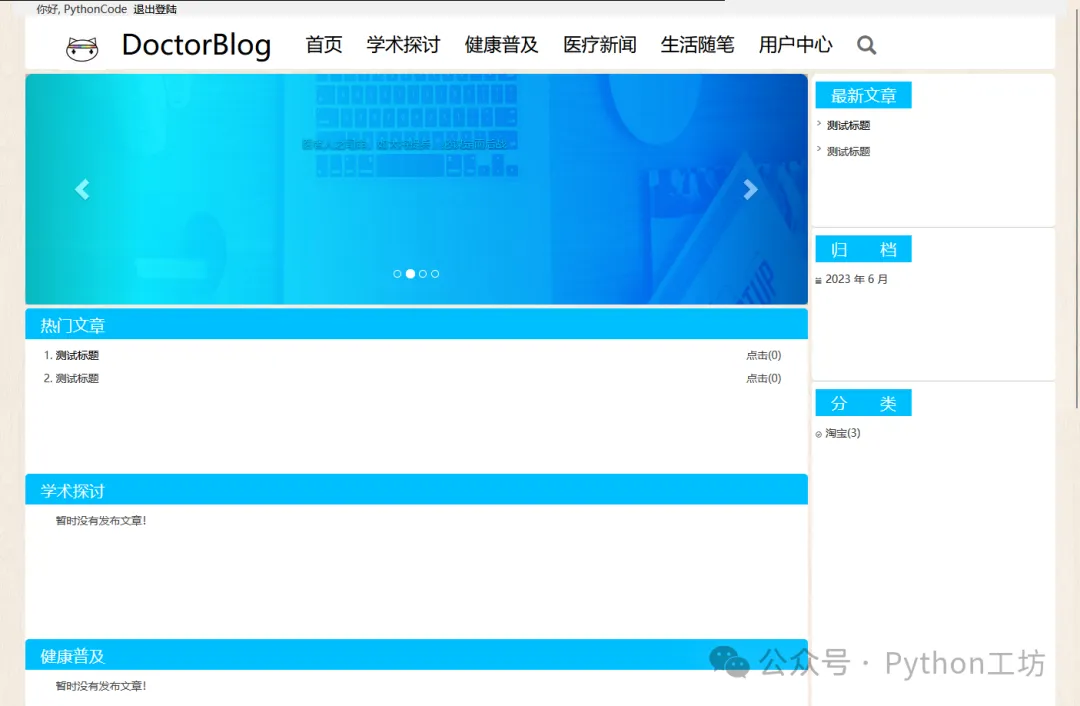Select the fourth carousel indicator dot
The width and height of the screenshot is (1080, 706).
click(x=435, y=273)
